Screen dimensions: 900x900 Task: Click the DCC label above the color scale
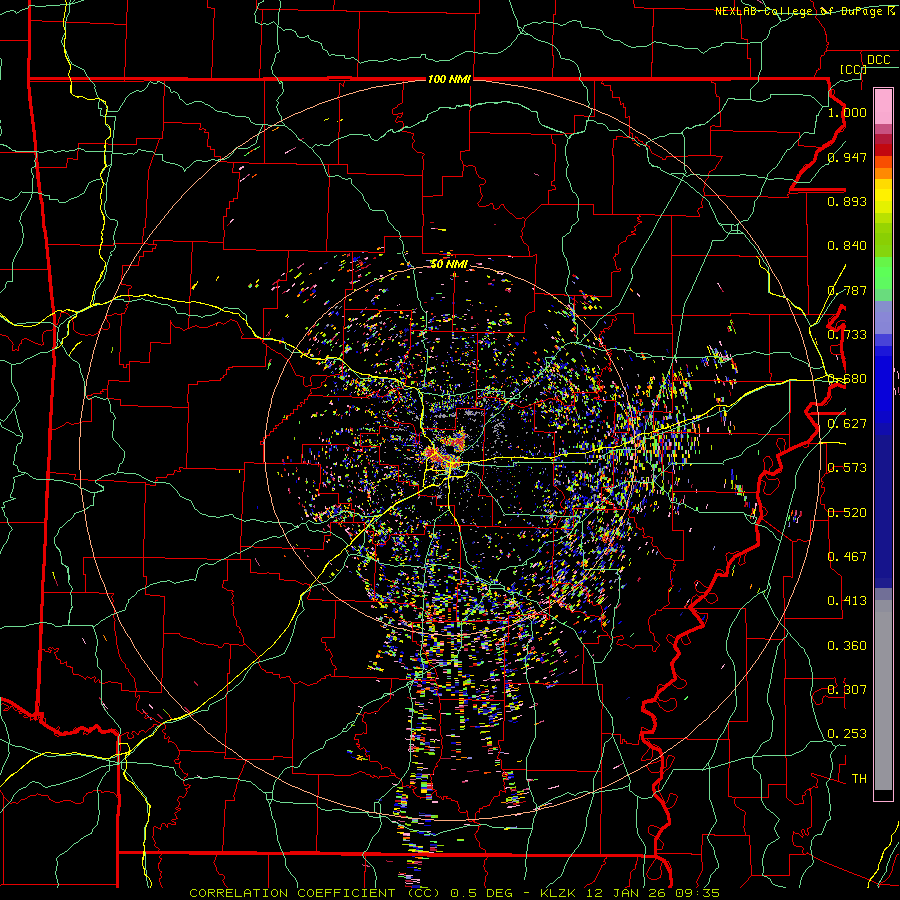[879, 60]
